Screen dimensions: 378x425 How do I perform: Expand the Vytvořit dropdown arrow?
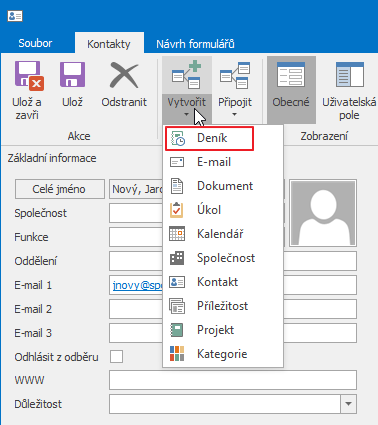click(x=186, y=114)
